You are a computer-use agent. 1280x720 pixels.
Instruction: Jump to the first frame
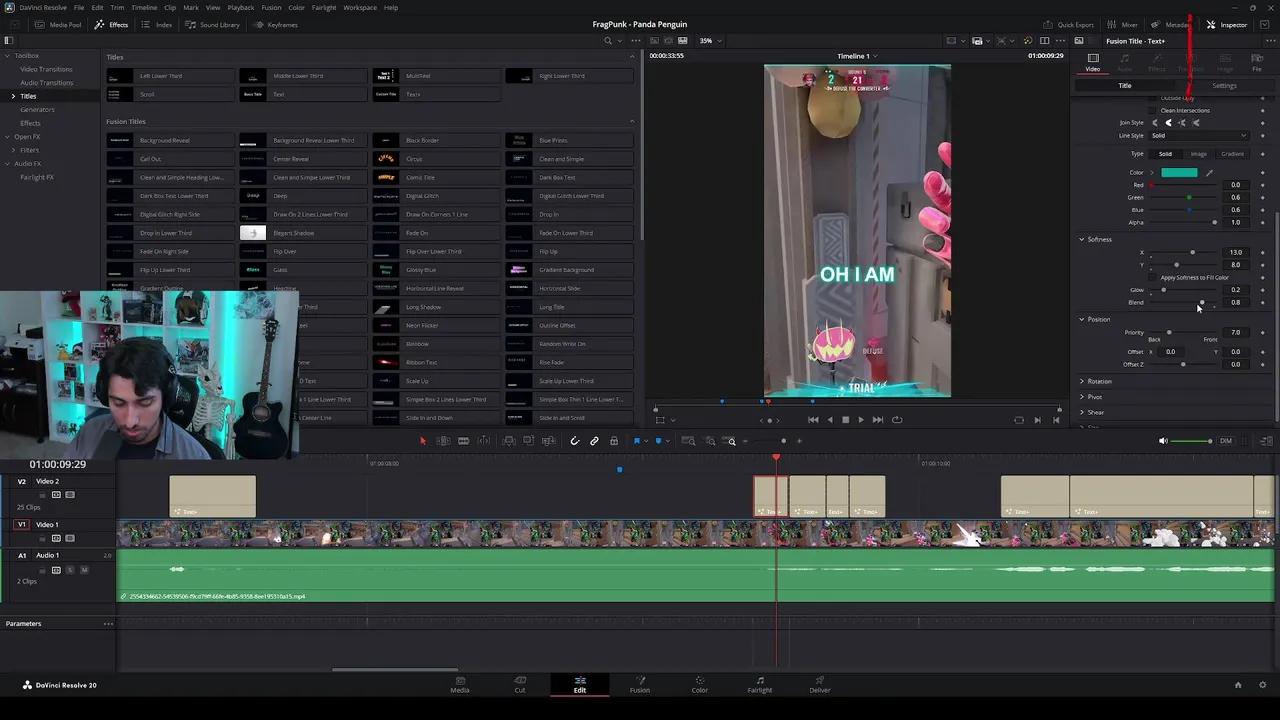[813, 420]
